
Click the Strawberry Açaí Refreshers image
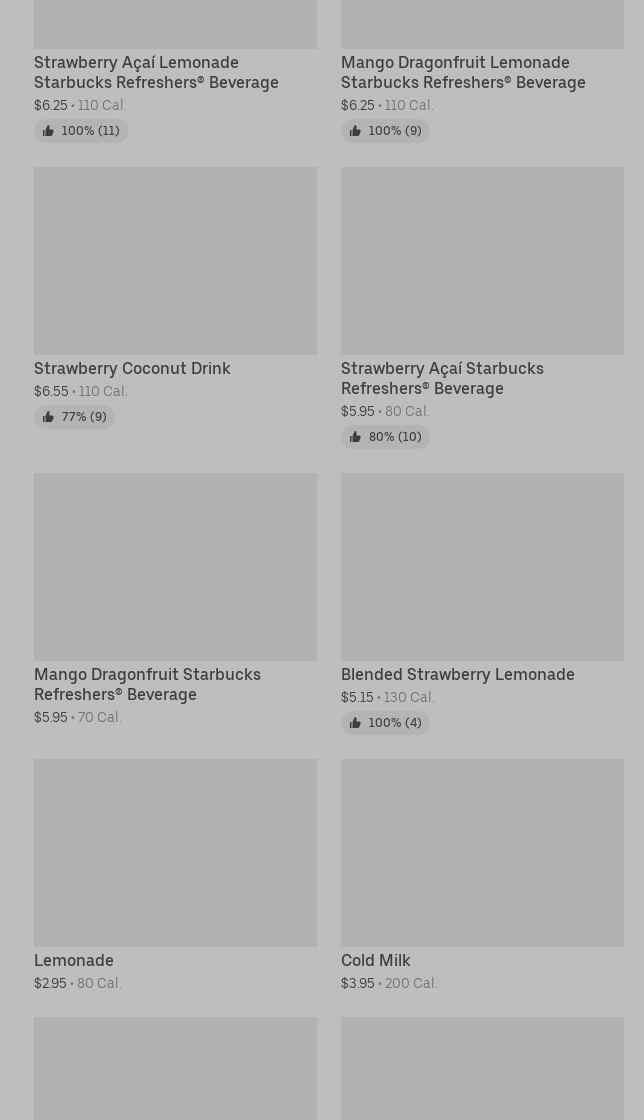(482, 260)
